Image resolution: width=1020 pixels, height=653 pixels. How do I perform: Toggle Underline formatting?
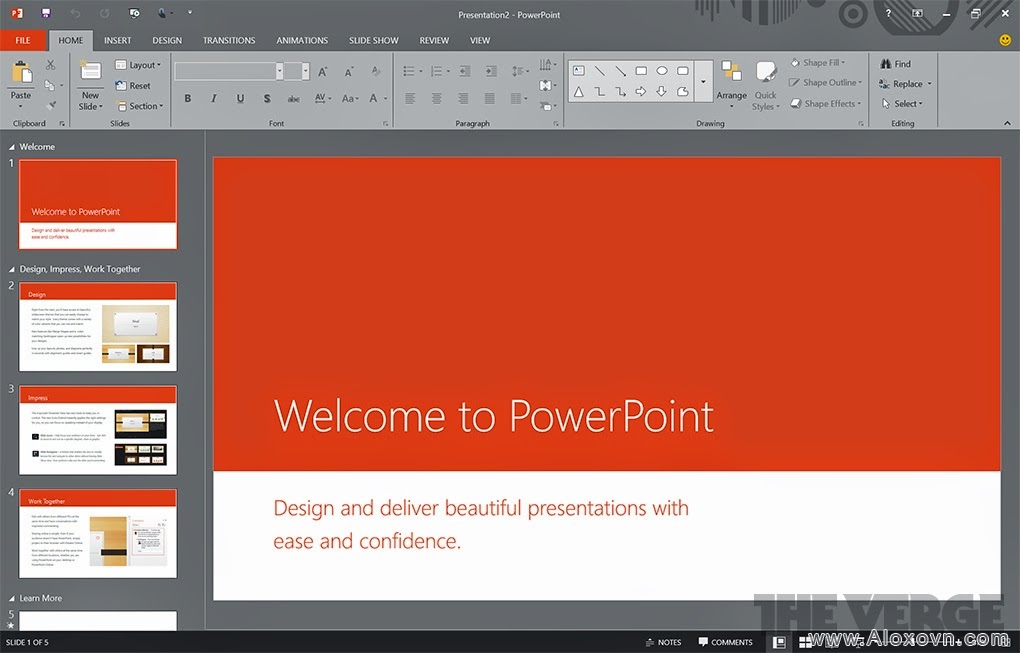click(240, 98)
